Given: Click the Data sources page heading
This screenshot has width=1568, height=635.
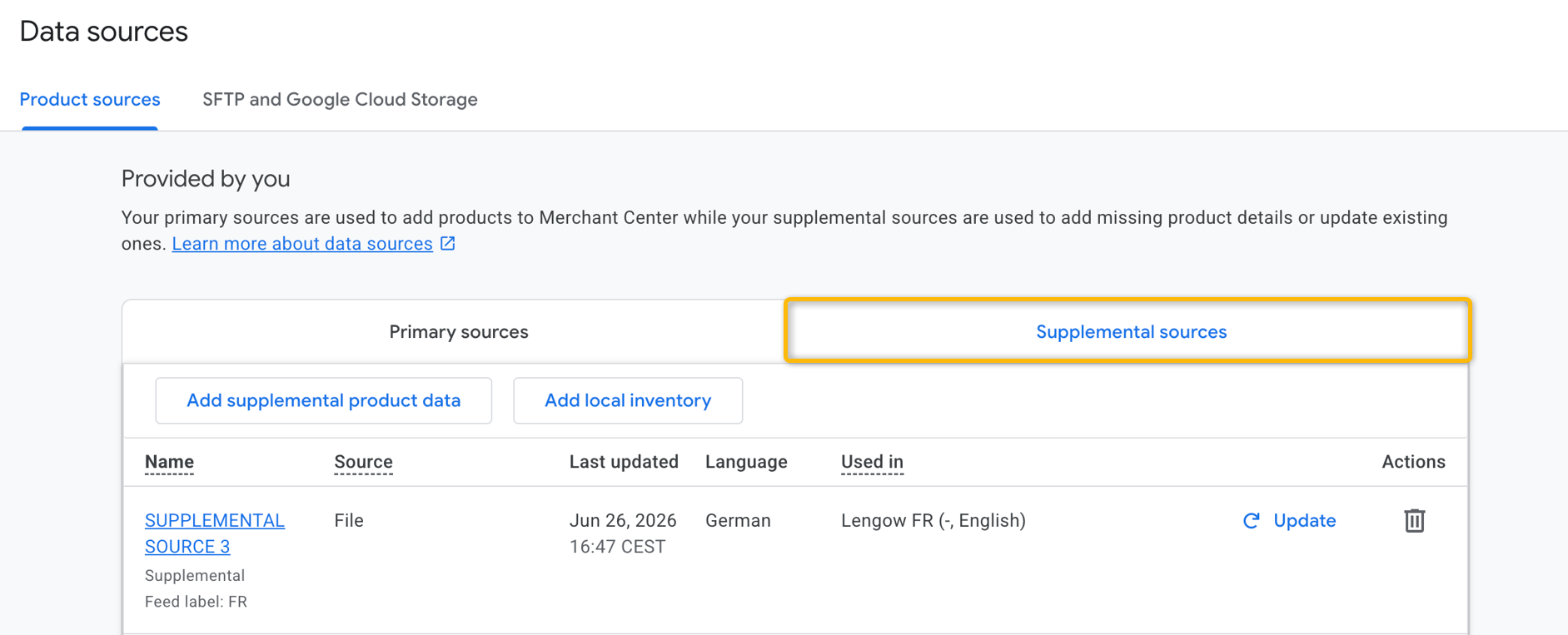Looking at the screenshot, I should point(104,32).
